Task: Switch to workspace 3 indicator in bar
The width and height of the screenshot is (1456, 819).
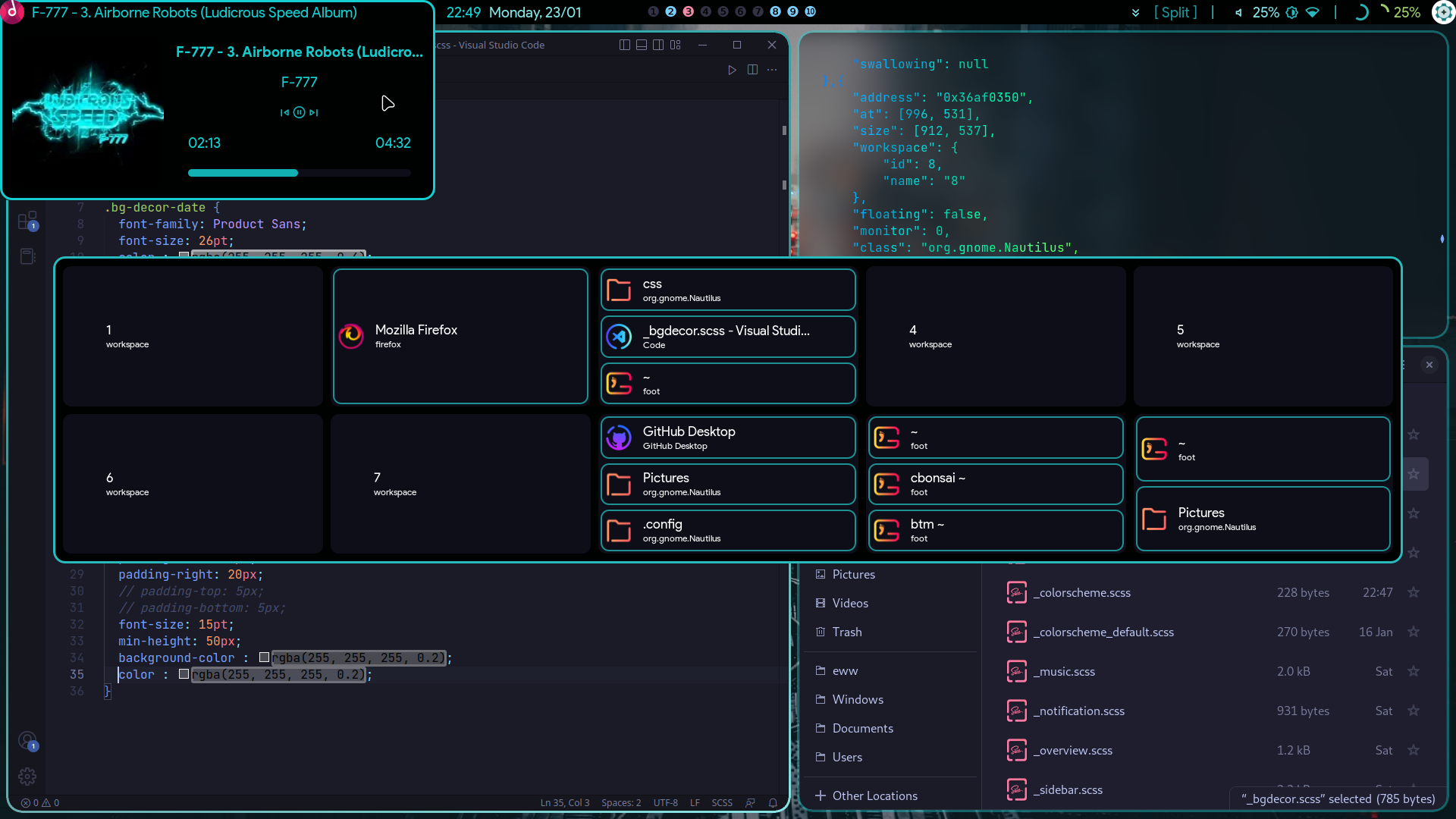Action: coord(689,11)
